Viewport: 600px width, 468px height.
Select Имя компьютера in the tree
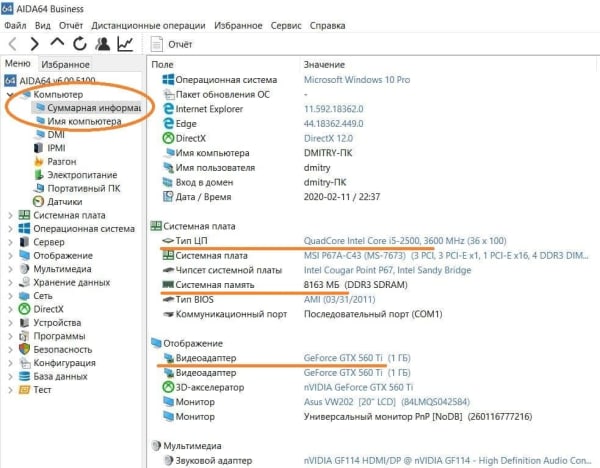(84, 121)
